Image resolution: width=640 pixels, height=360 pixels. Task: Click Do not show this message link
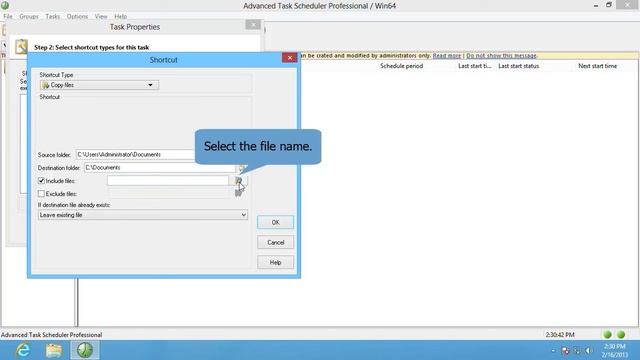501,56
